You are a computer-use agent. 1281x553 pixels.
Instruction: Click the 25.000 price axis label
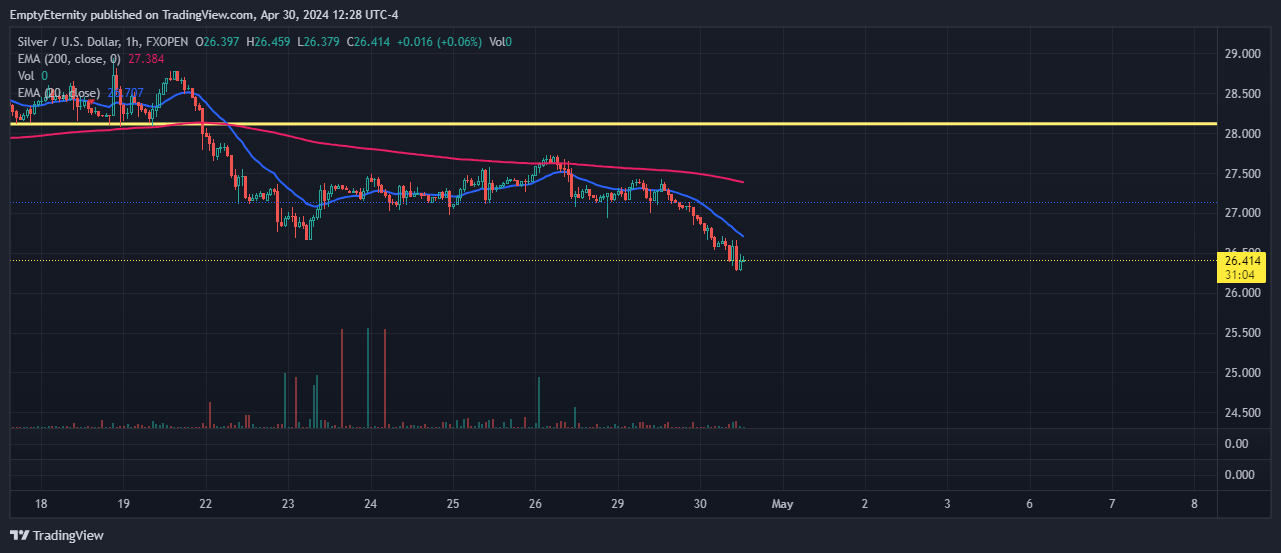[1241, 373]
